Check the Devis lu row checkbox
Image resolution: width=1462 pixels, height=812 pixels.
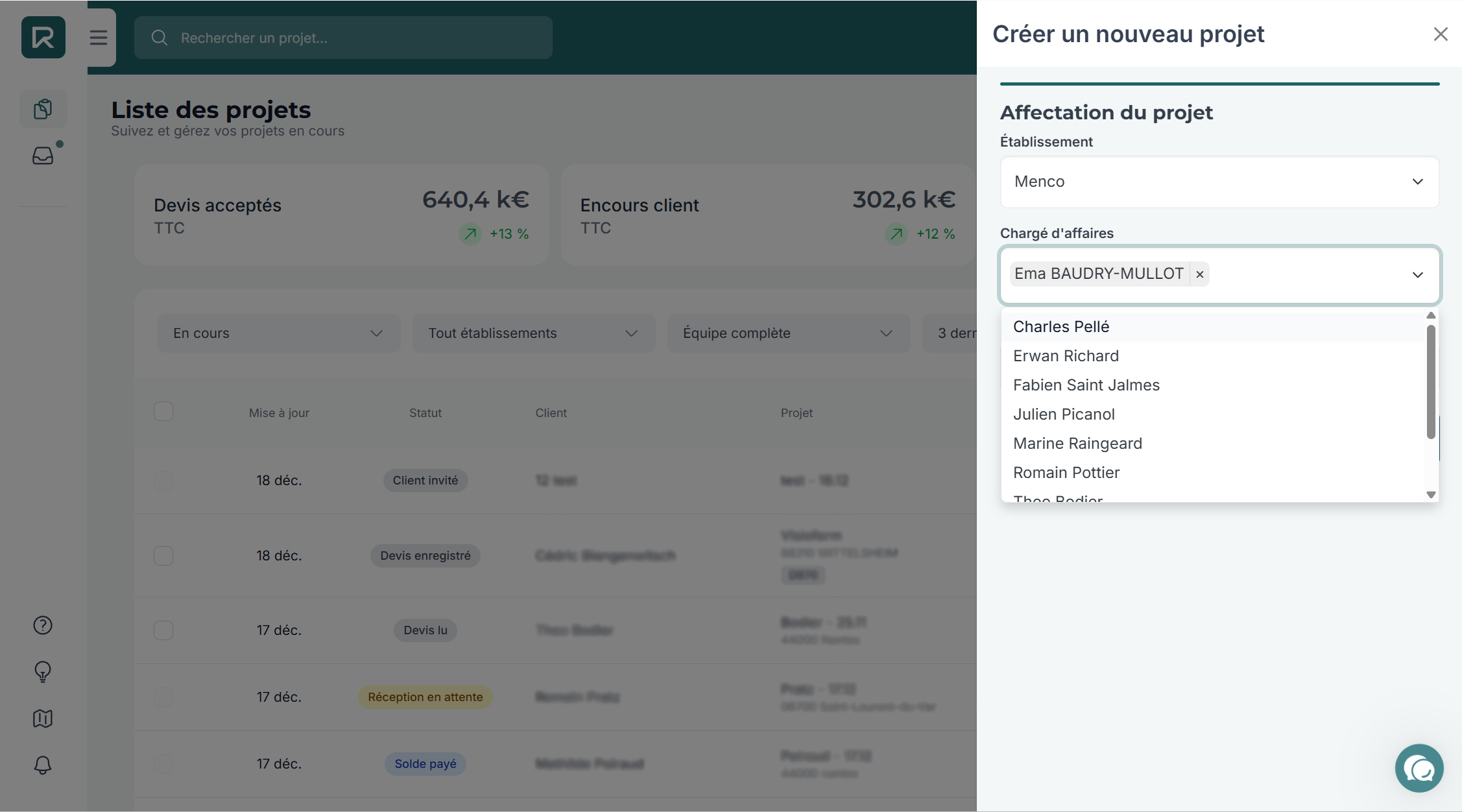pos(163,630)
